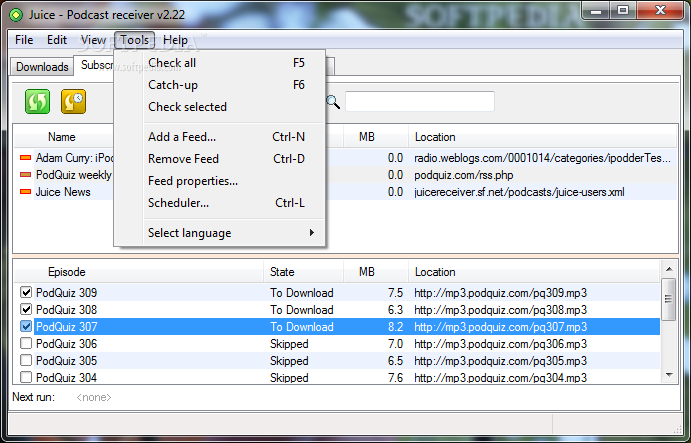Open the View menu
The image size is (691, 443).
click(93, 40)
